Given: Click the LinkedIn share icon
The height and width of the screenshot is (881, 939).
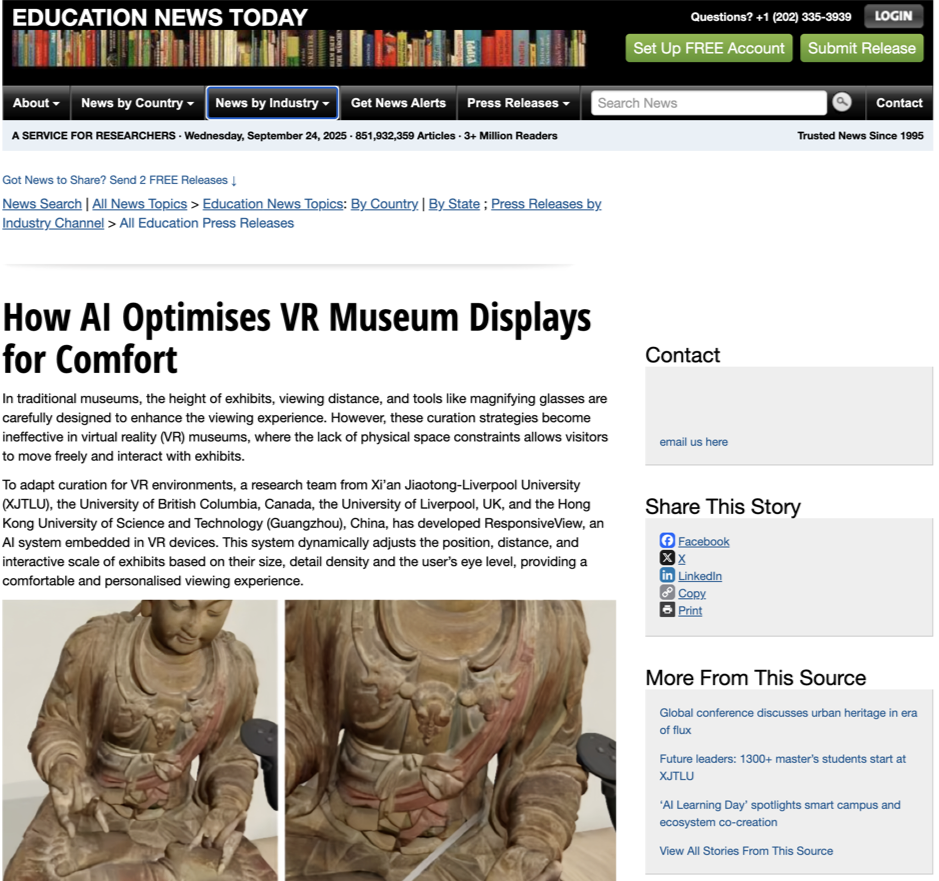Looking at the screenshot, I should click(x=667, y=576).
